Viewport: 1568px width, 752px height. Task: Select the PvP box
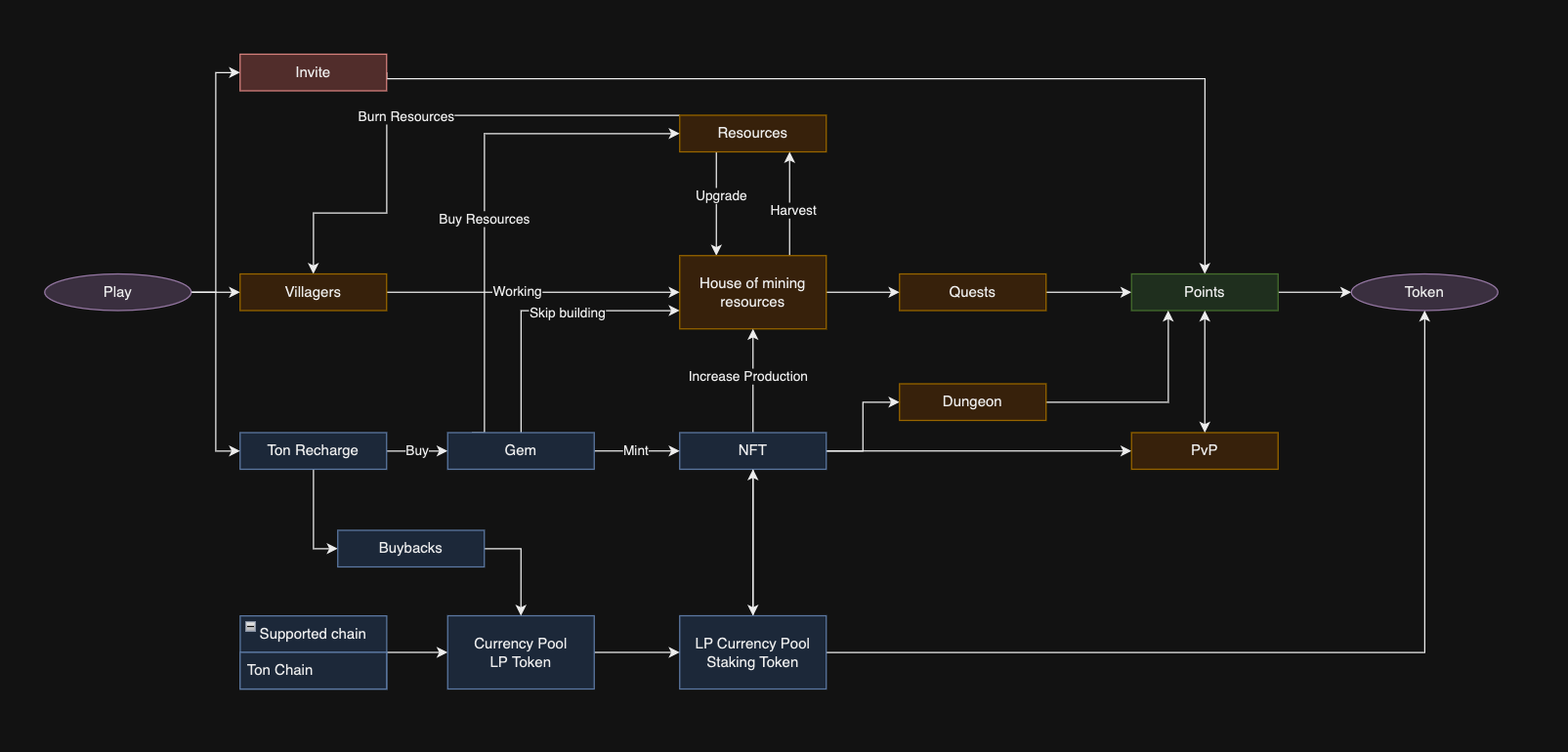[1204, 450]
